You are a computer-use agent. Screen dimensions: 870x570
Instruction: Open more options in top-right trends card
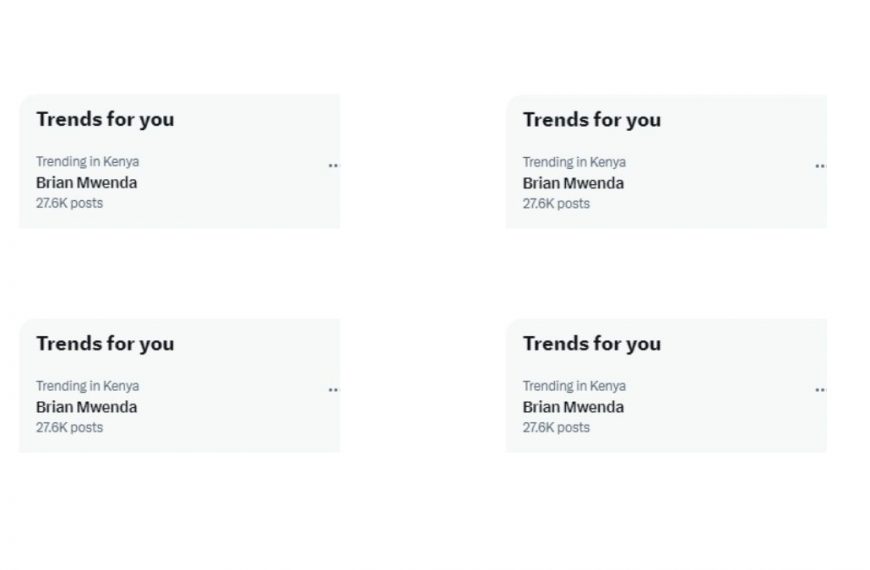[820, 166]
